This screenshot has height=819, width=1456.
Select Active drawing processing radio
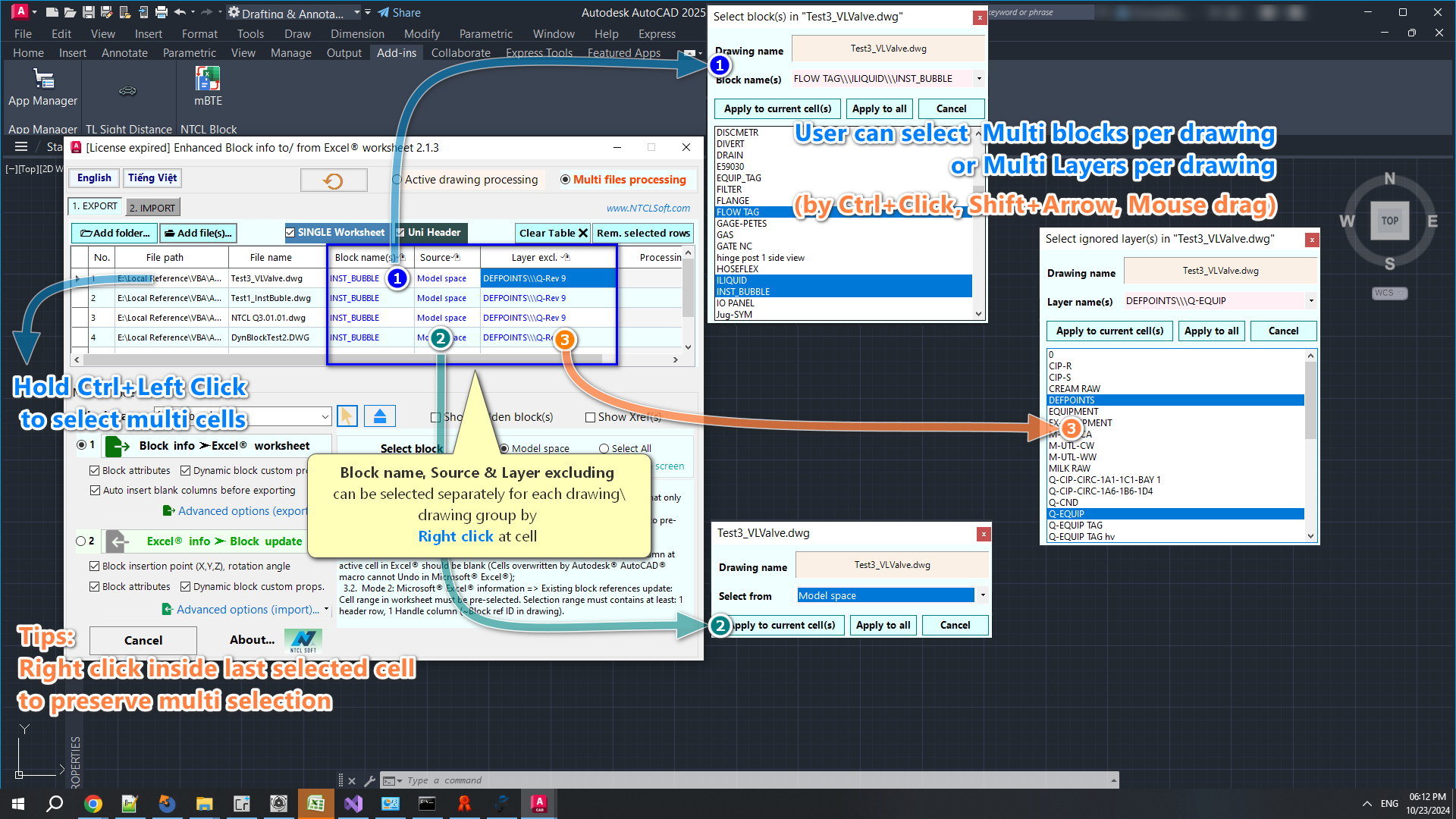pyautogui.click(x=397, y=180)
